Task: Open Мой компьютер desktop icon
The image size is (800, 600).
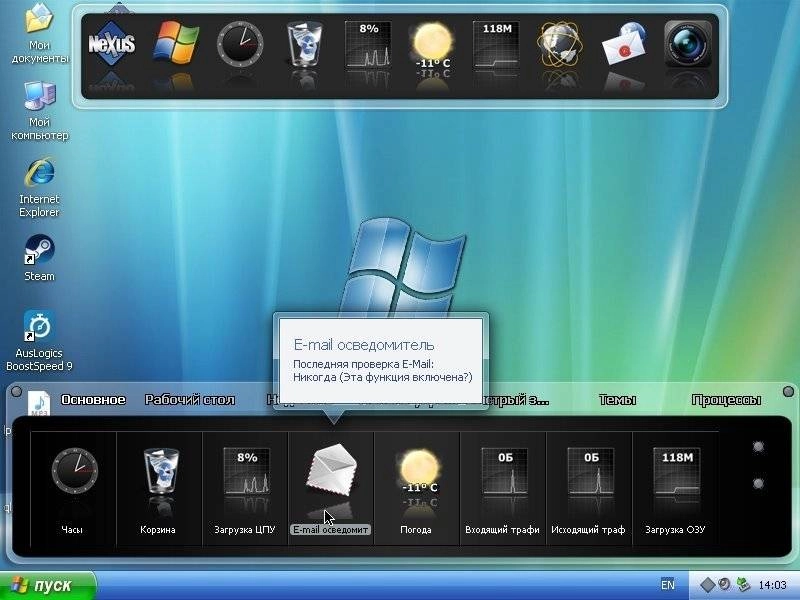Action: [x=39, y=110]
